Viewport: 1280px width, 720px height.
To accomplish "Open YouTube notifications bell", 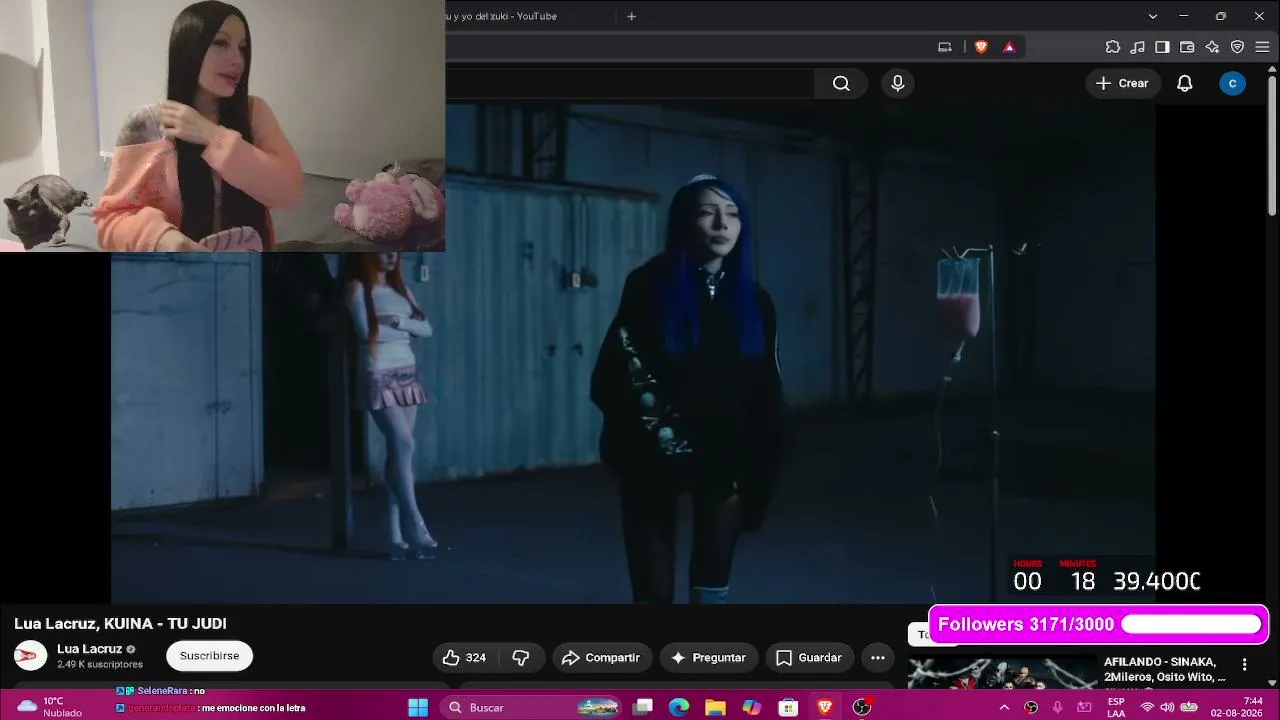I will 1185,84.
